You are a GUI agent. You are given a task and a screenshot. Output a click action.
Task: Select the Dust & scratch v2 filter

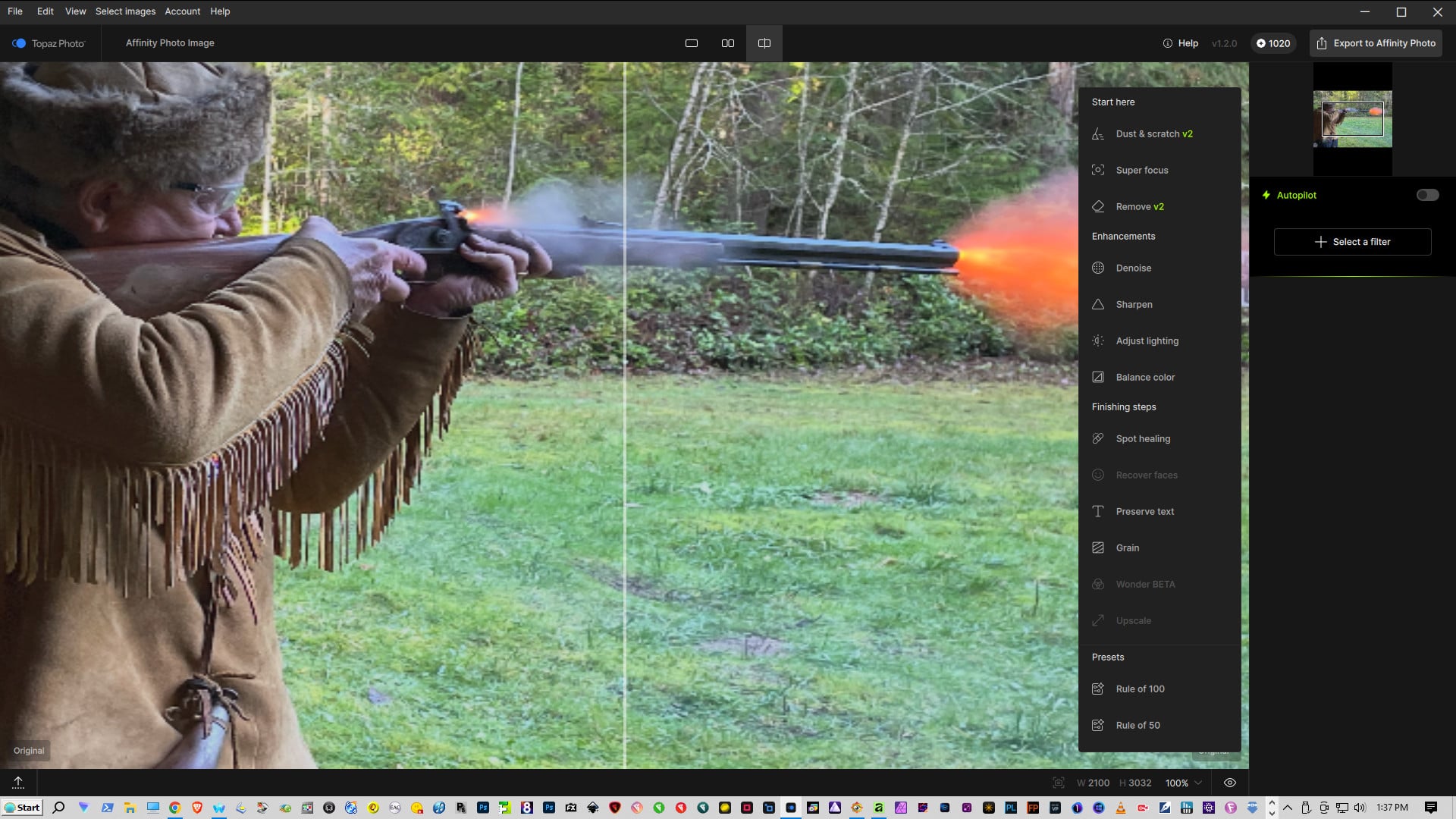(x=1153, y=134)
